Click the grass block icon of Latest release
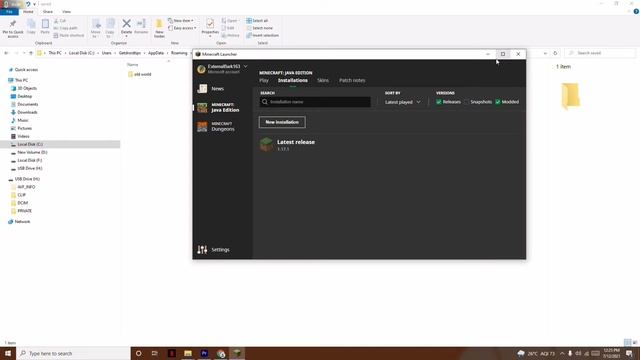640x360 pixels. click(267, 144)
